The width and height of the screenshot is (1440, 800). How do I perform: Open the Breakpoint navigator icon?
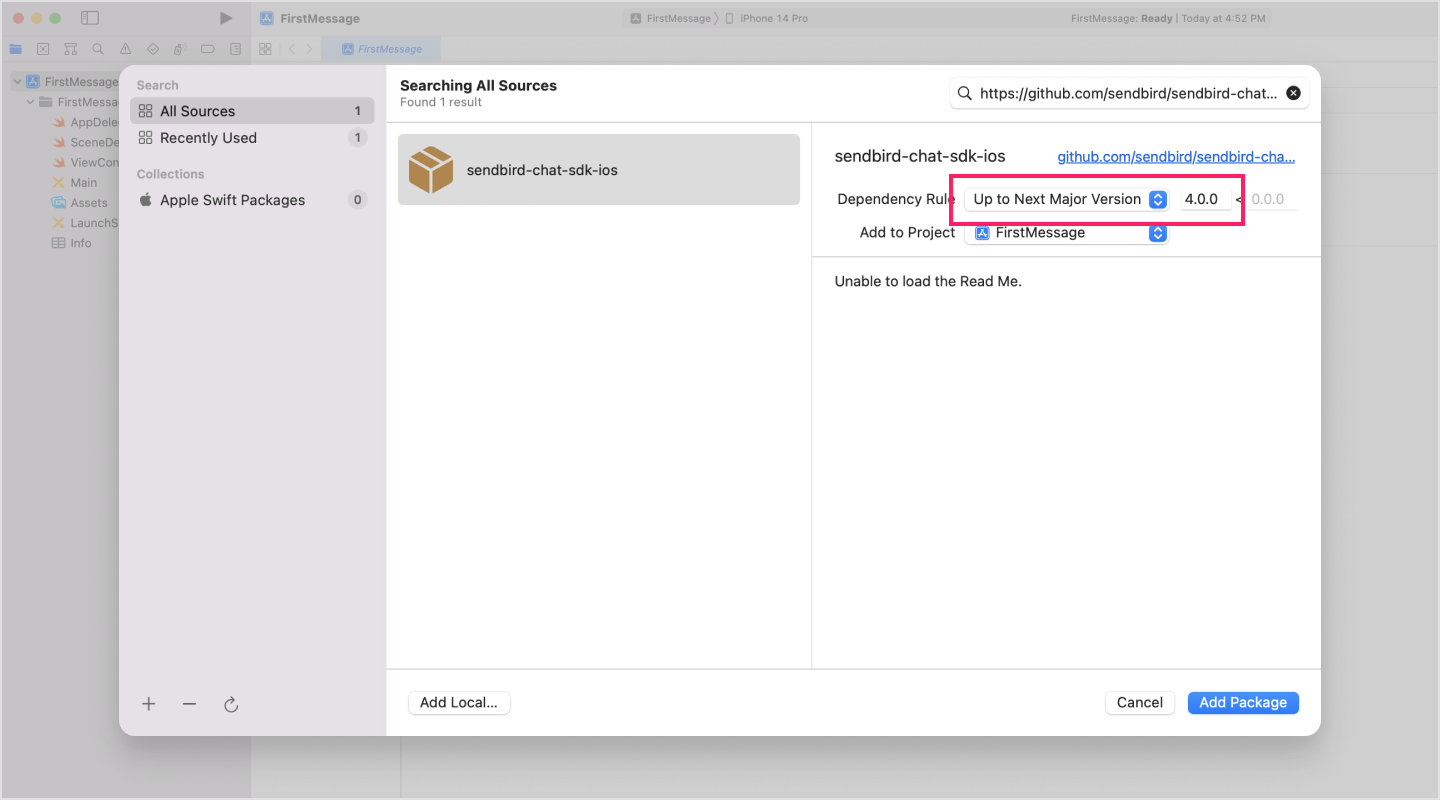click(207, 48)
